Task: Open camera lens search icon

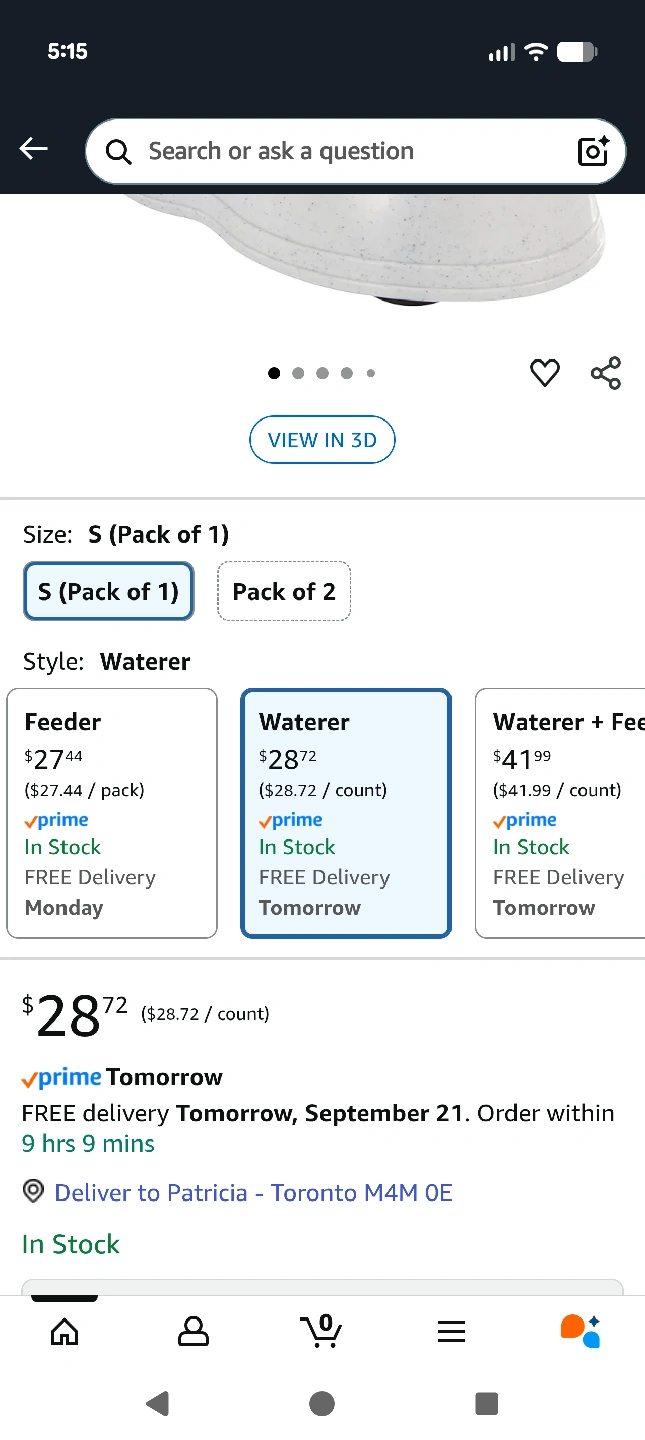Action: coord(593,151)
